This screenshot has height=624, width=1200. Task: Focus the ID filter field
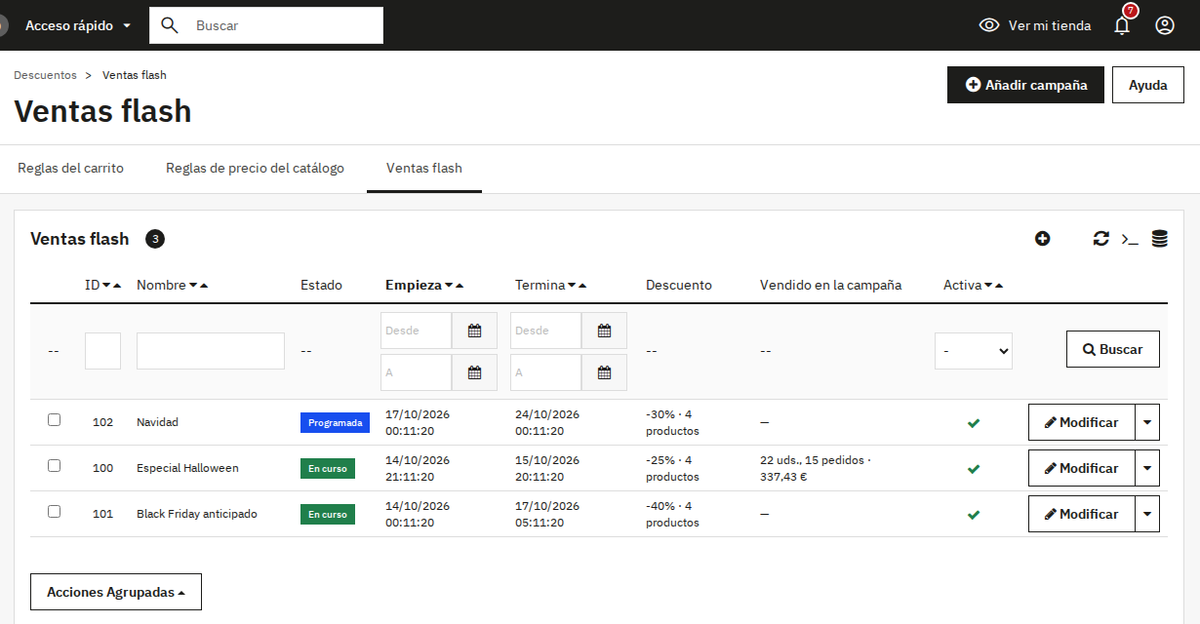point(103,351)
